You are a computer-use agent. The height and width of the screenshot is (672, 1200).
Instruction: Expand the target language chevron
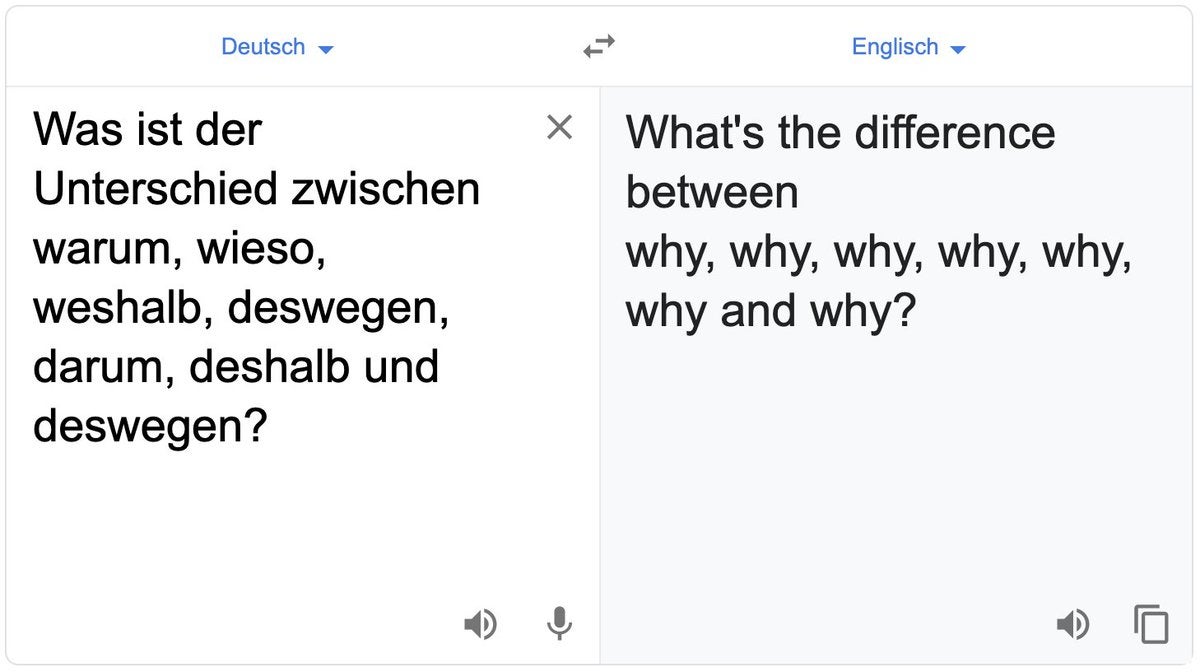(x=958, y=47)
